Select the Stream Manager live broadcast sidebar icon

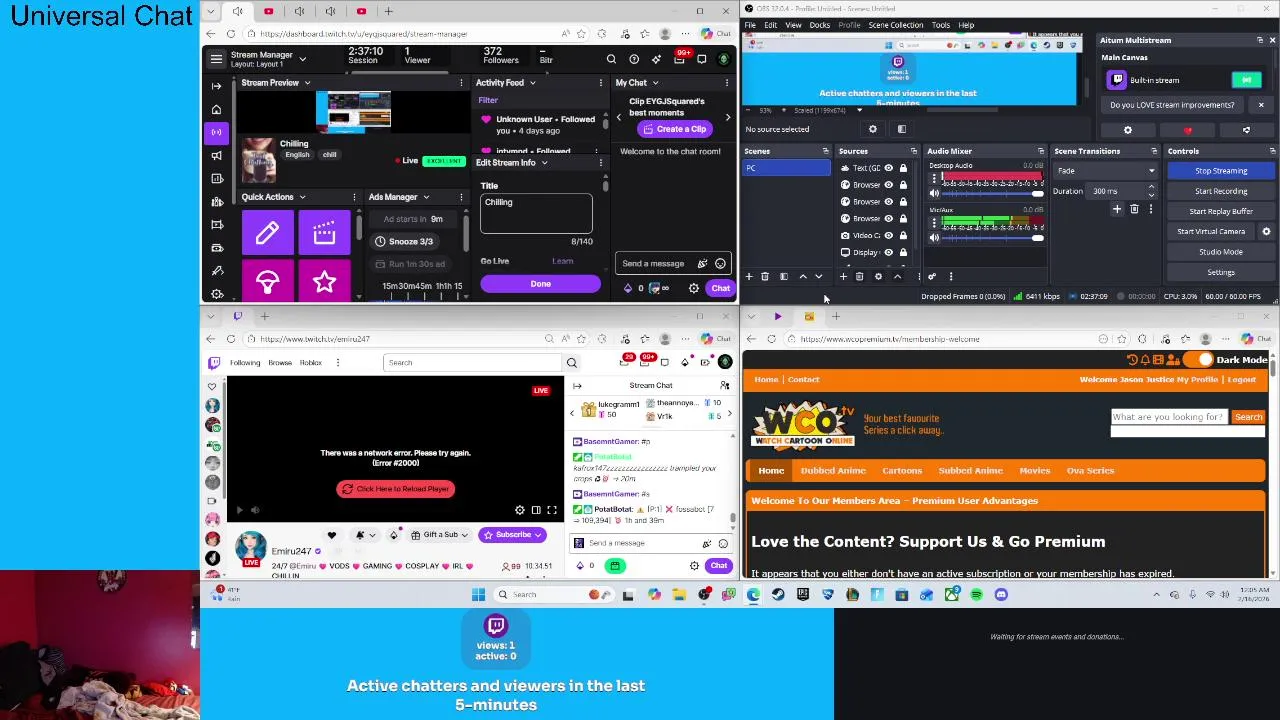point(216,132)
